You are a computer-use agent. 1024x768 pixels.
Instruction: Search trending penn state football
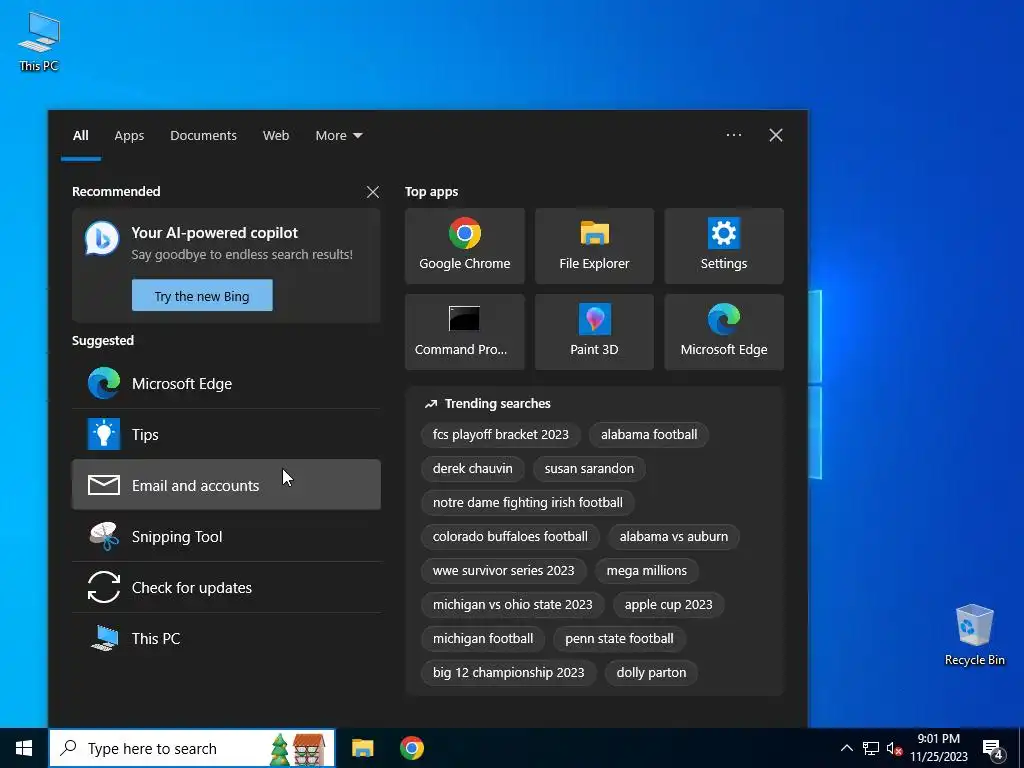(619, 638)
